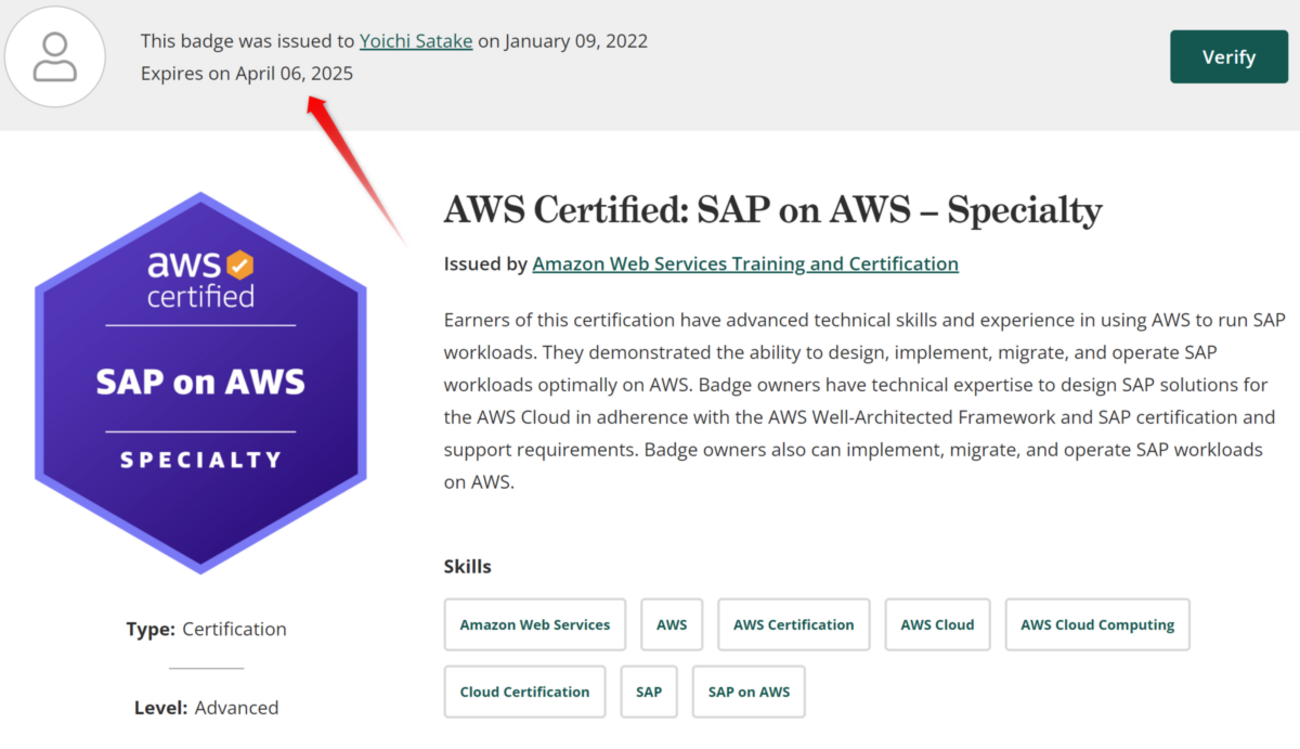Click the Verify button

pyautogui.click(x=1229, y=57)
